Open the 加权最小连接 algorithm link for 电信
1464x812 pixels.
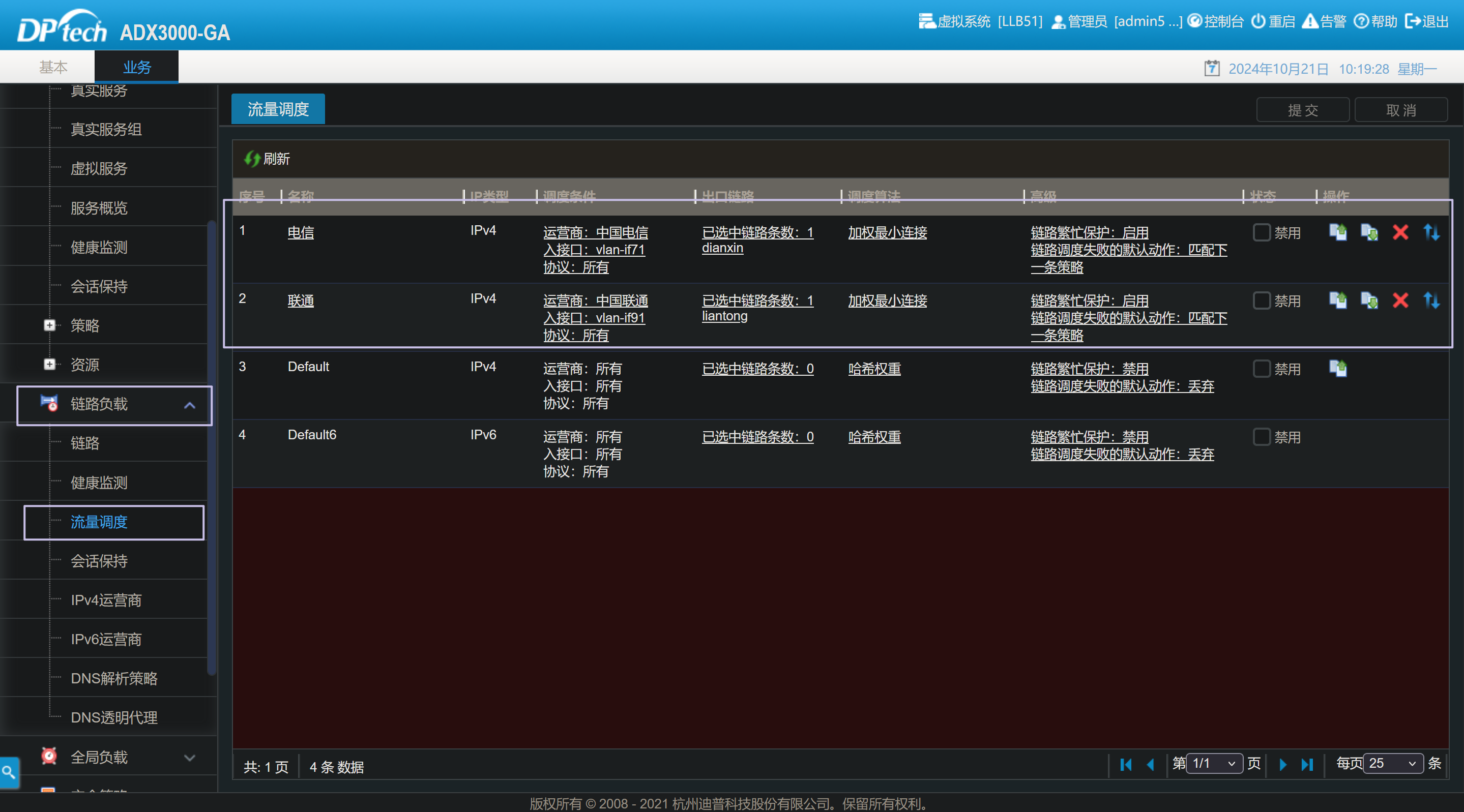887,232
